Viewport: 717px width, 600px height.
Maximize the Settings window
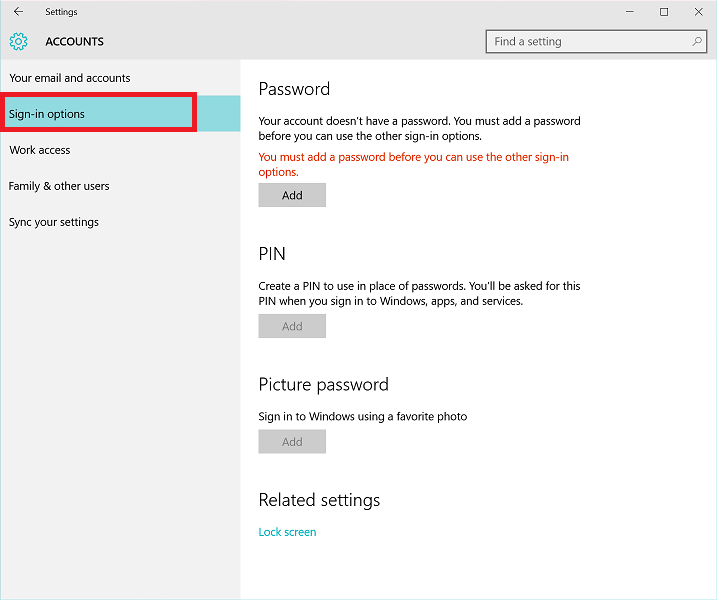point(664,12)
